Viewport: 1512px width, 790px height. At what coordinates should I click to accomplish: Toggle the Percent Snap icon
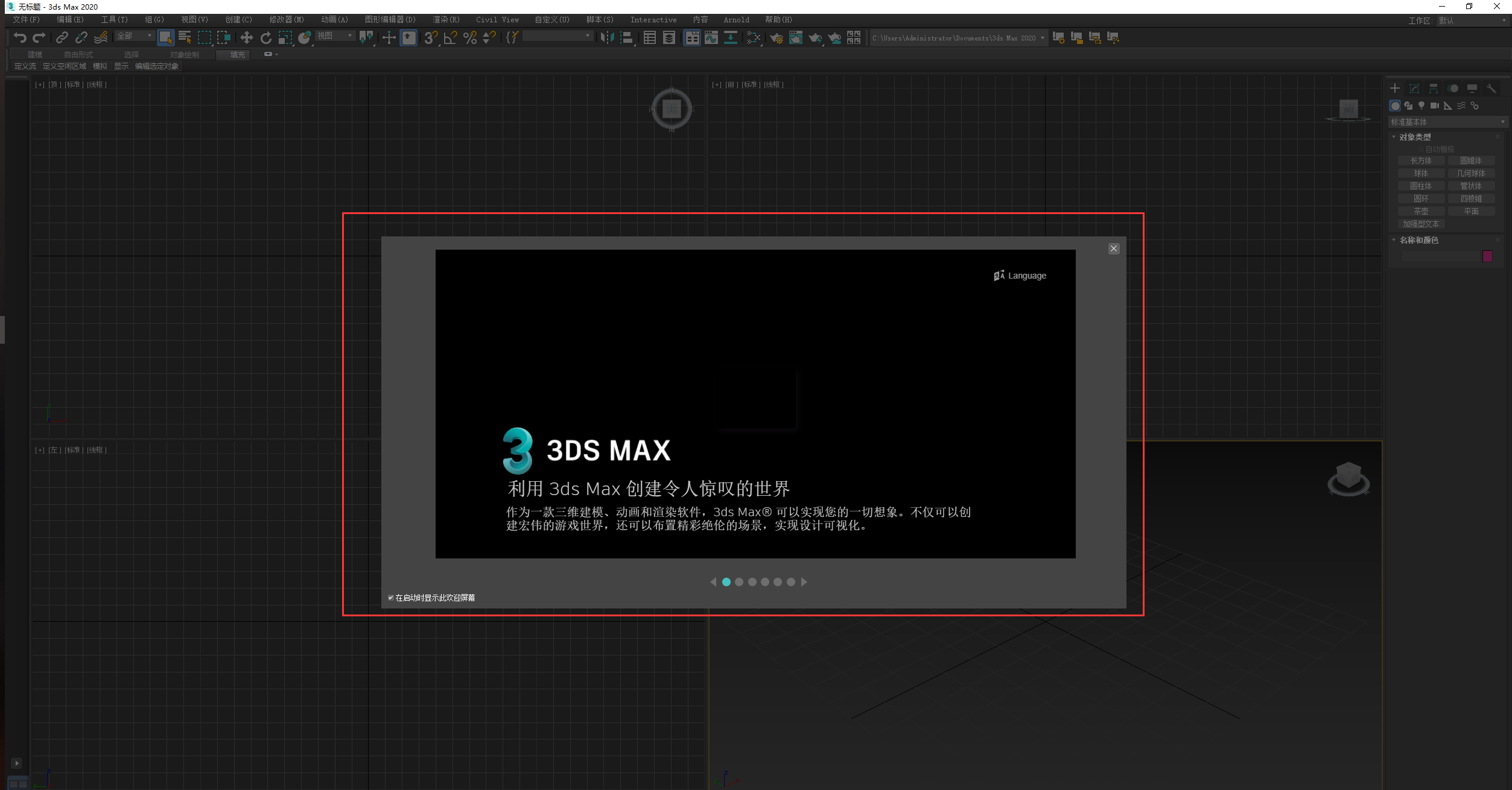[x=470, y=37]
